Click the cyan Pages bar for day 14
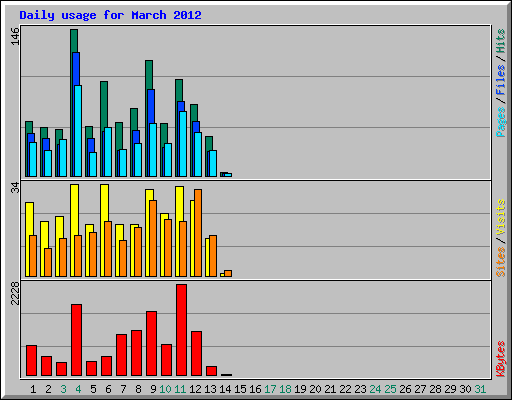Image resolution: width=512 pixels, height=400 pixels. [x=228, y=175]
